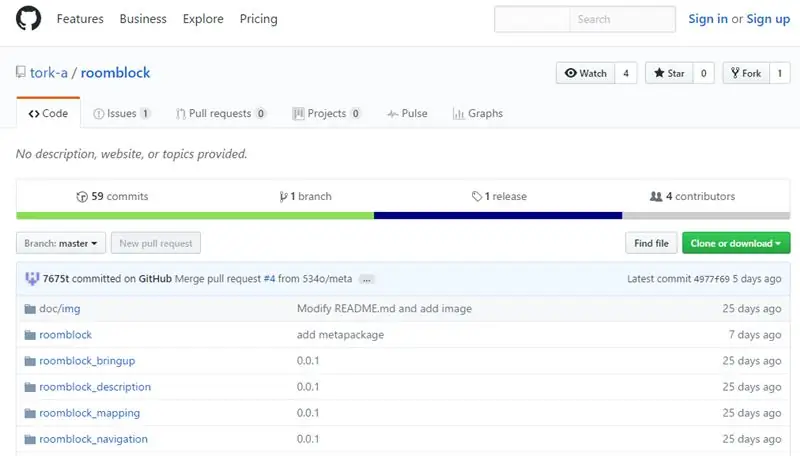The width and height of the screenshot is (800, 456).
Task: Open the Branch: master dropdown
Action: 61,243
